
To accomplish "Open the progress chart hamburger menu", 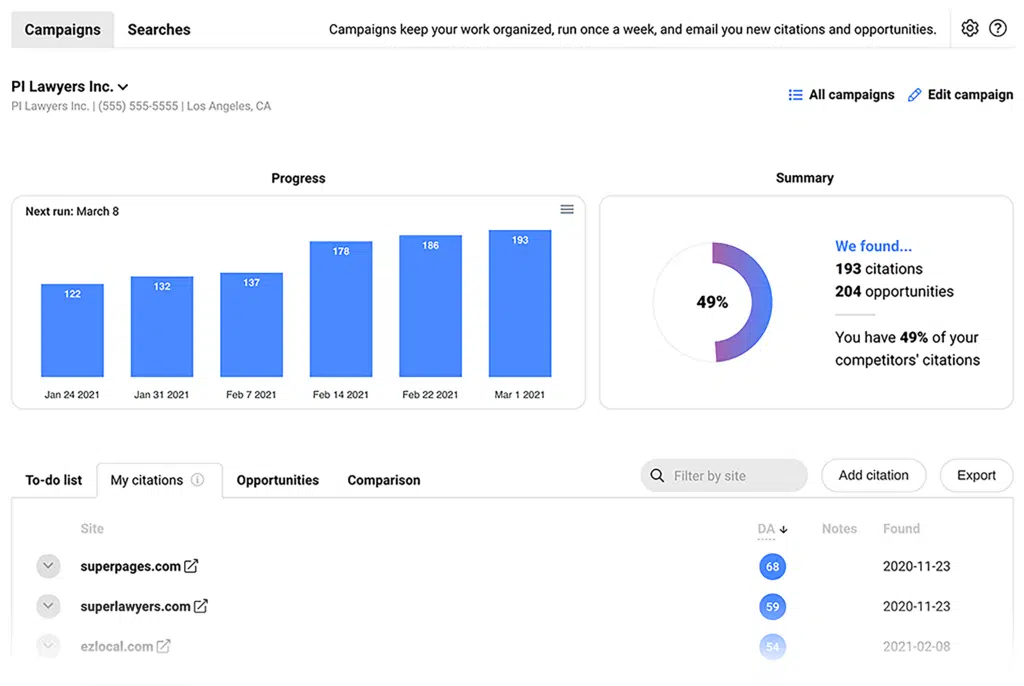I will 567,209.
